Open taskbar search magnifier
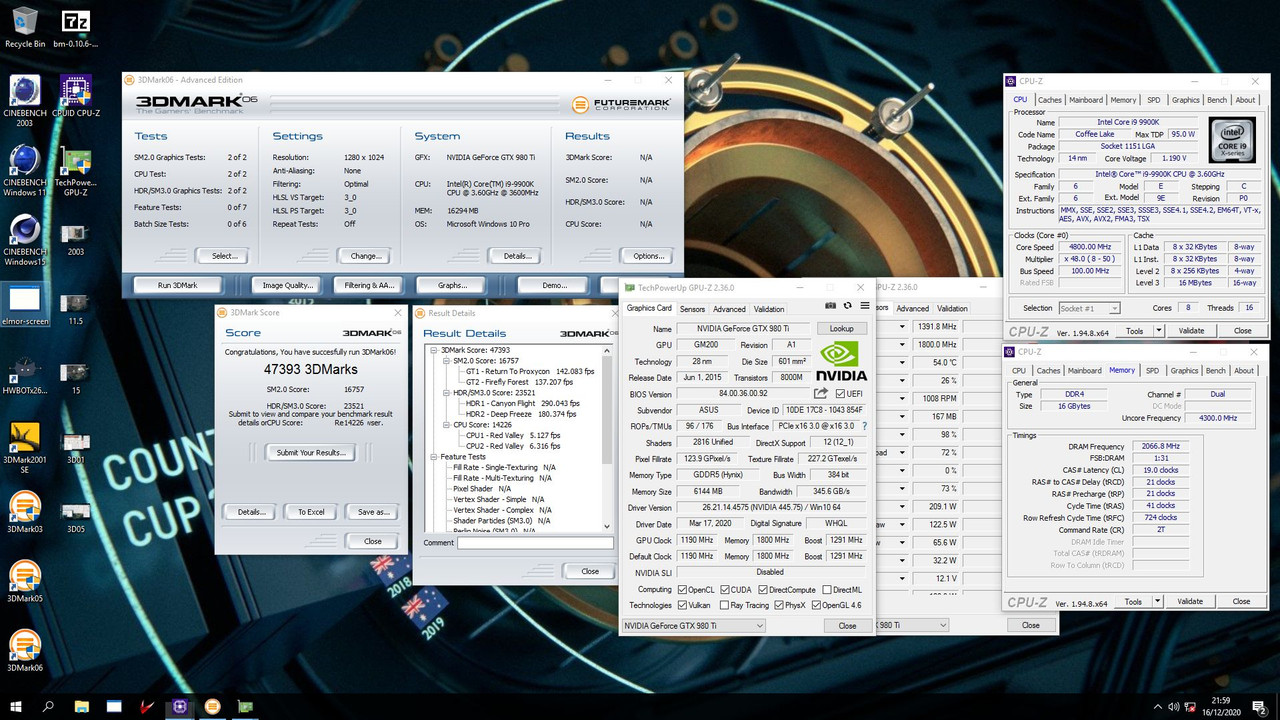This screenshot has height=720, width=1280. (x=49, y=706)
